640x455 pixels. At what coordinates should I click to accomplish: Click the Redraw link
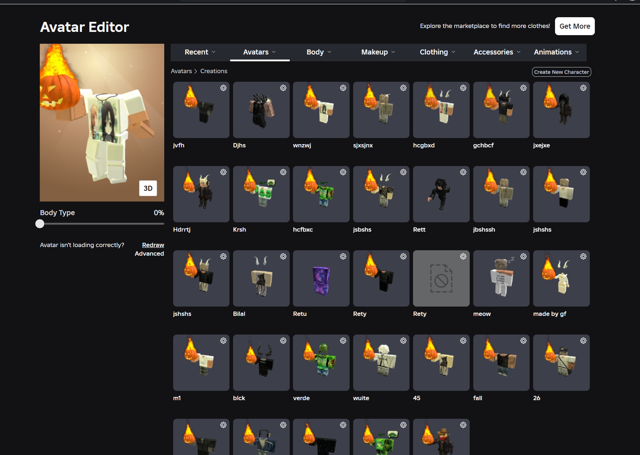(x=153, y=245)
